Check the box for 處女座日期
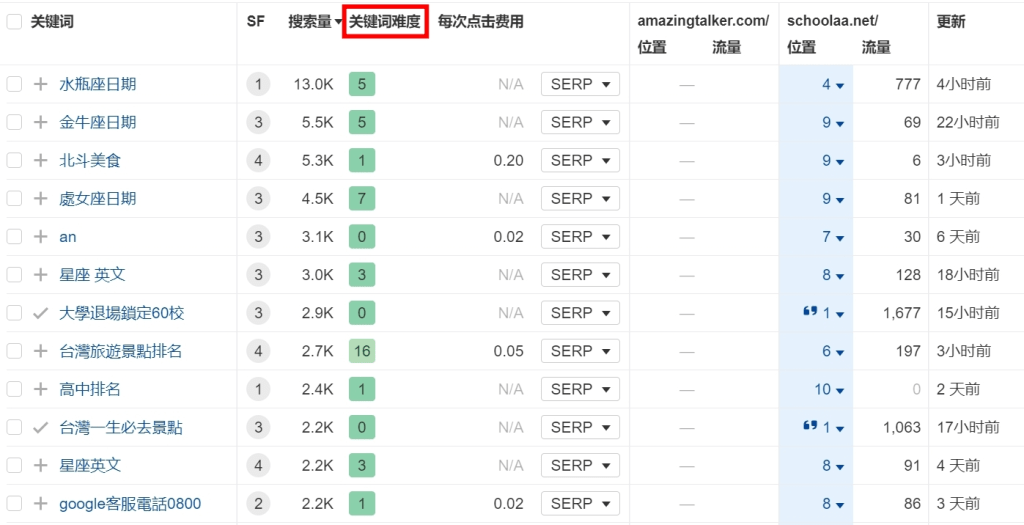This screenshot has width=1024, height=525. point(14,199)
